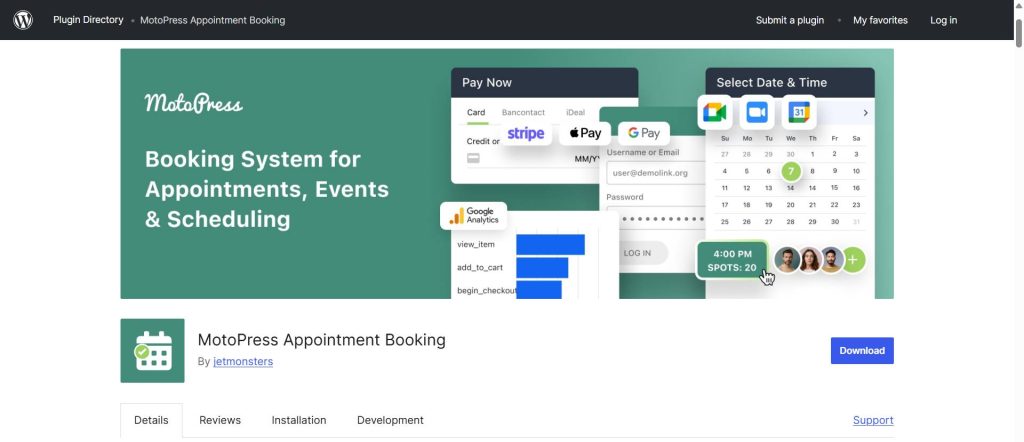The width and height of the screenshot is (1024, 442).
Task: Click the 'Booking System for' headline
Action: [x=253, y=159]
